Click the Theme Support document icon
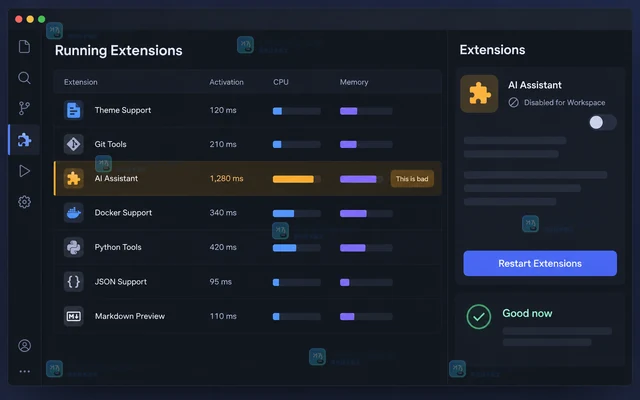Image resolution: width=640 pixels, height=400 pixels. [x=73, y=110]
